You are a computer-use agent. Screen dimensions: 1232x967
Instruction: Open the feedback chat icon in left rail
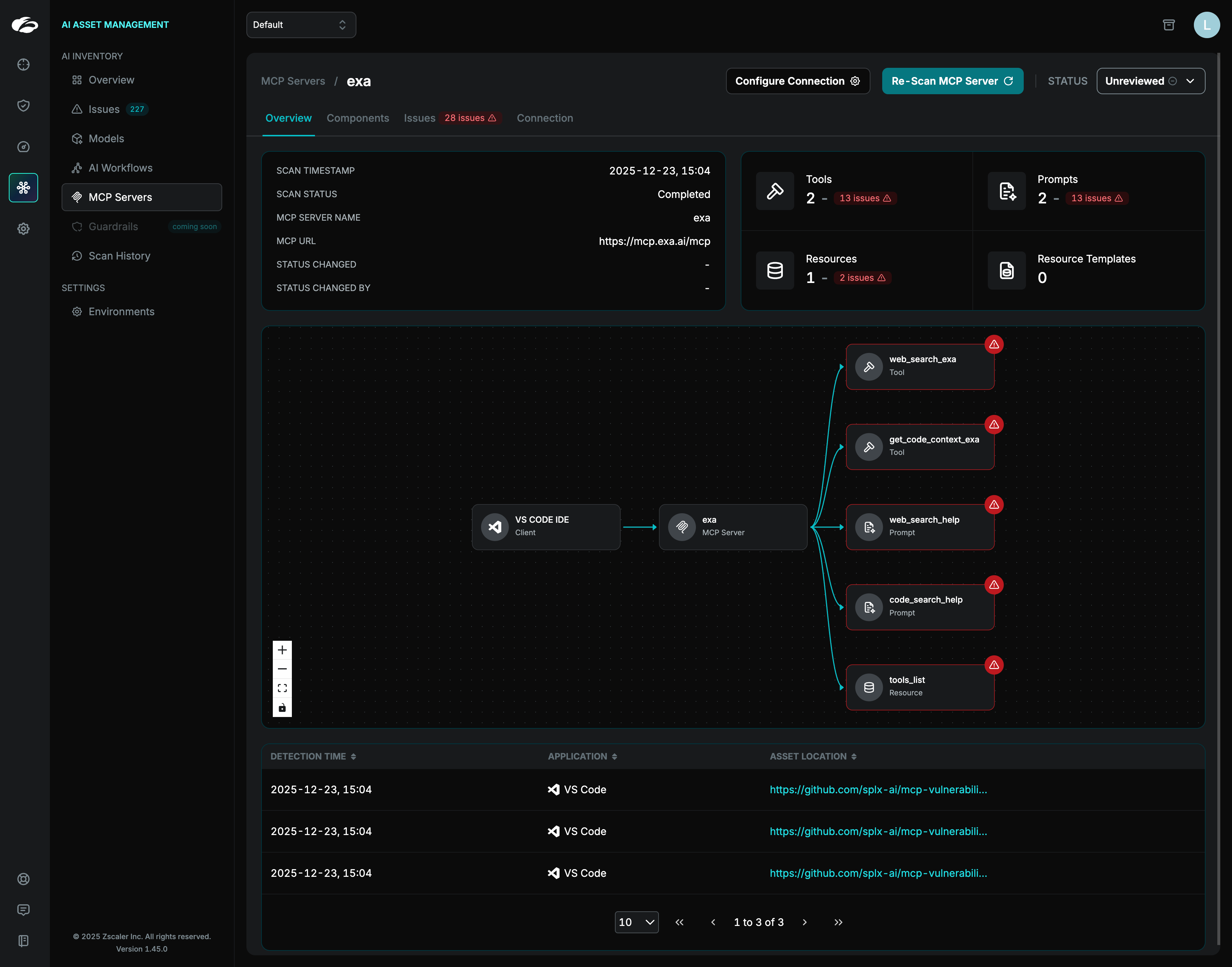[23, 910]
